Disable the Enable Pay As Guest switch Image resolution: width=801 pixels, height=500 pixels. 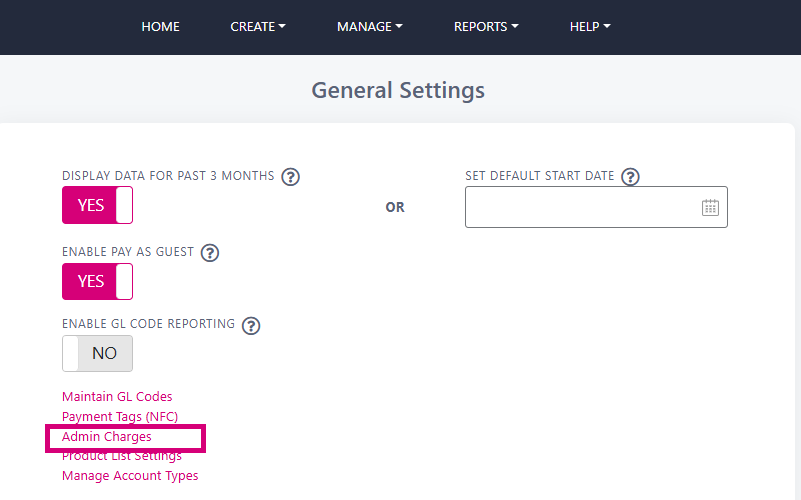pyautogui.click(x=98, y=281)
